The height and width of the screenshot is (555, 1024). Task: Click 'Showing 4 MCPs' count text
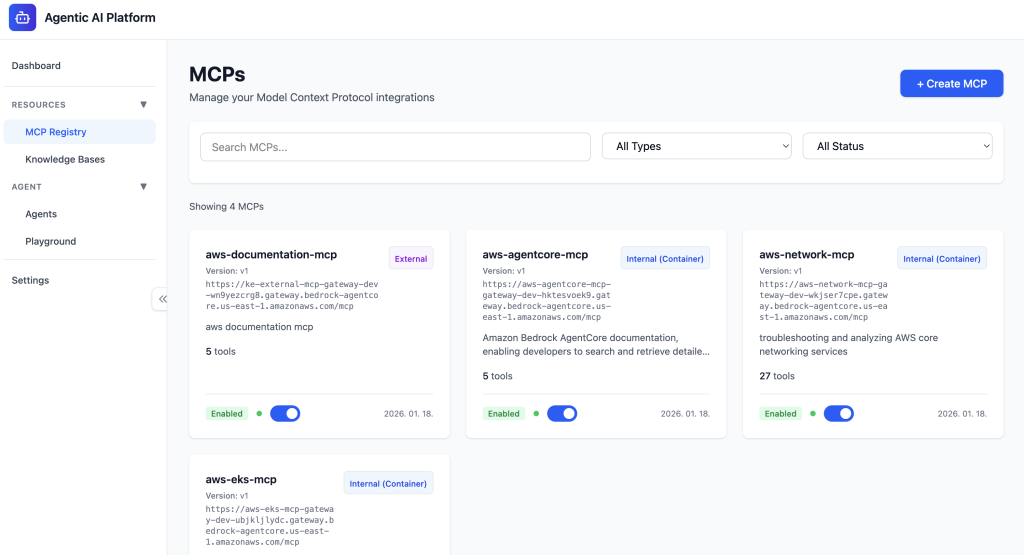click(227, 206)
